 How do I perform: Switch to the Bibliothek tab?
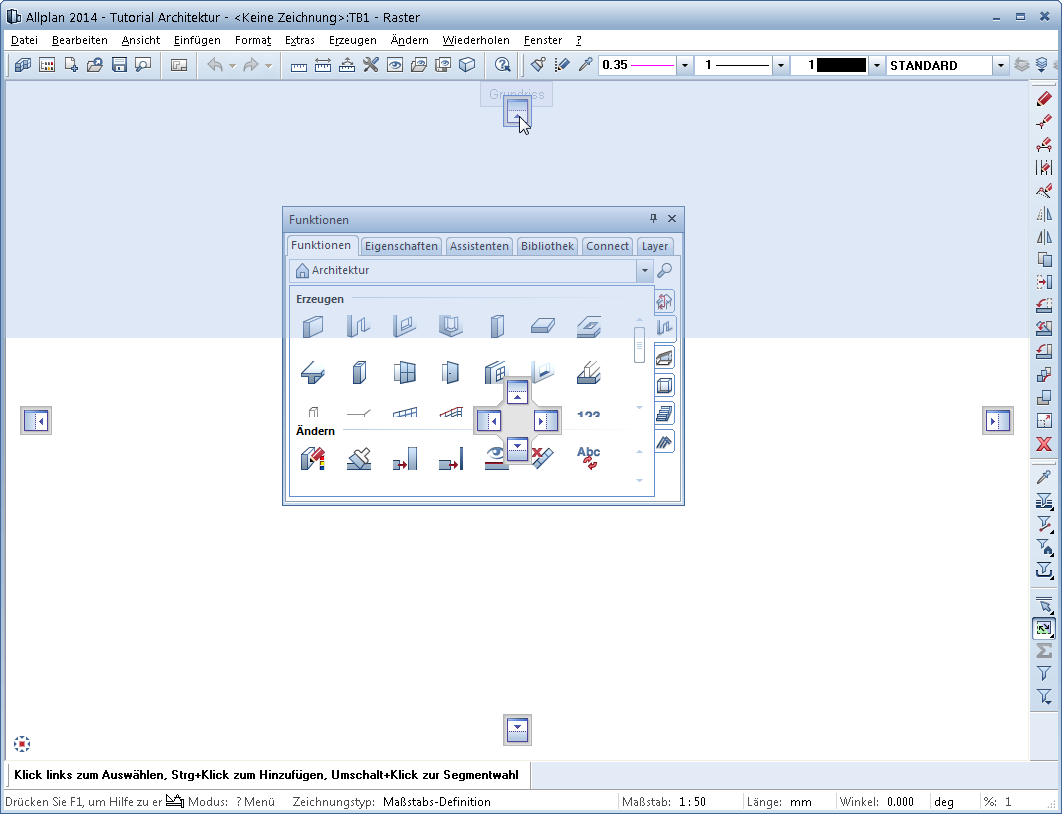tap(547, 246)
